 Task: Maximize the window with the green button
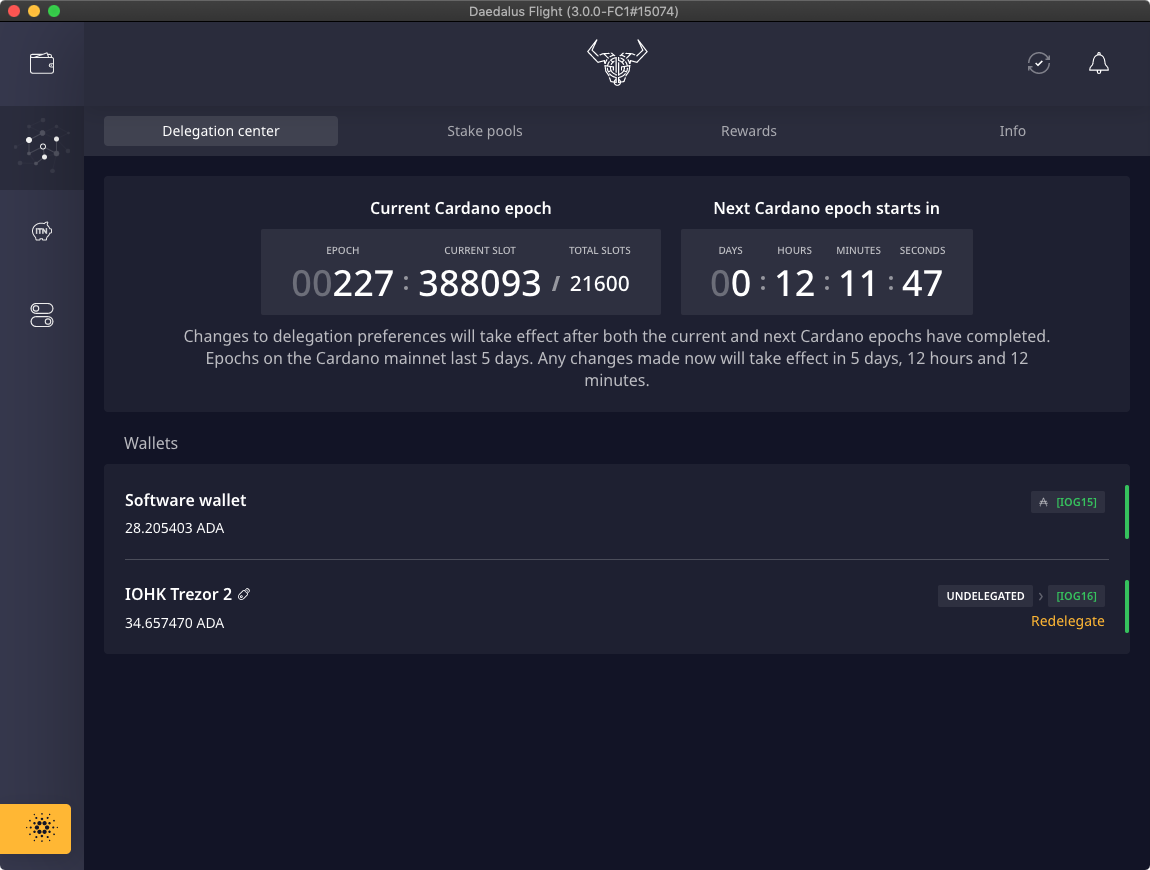[x=54, y=11]
